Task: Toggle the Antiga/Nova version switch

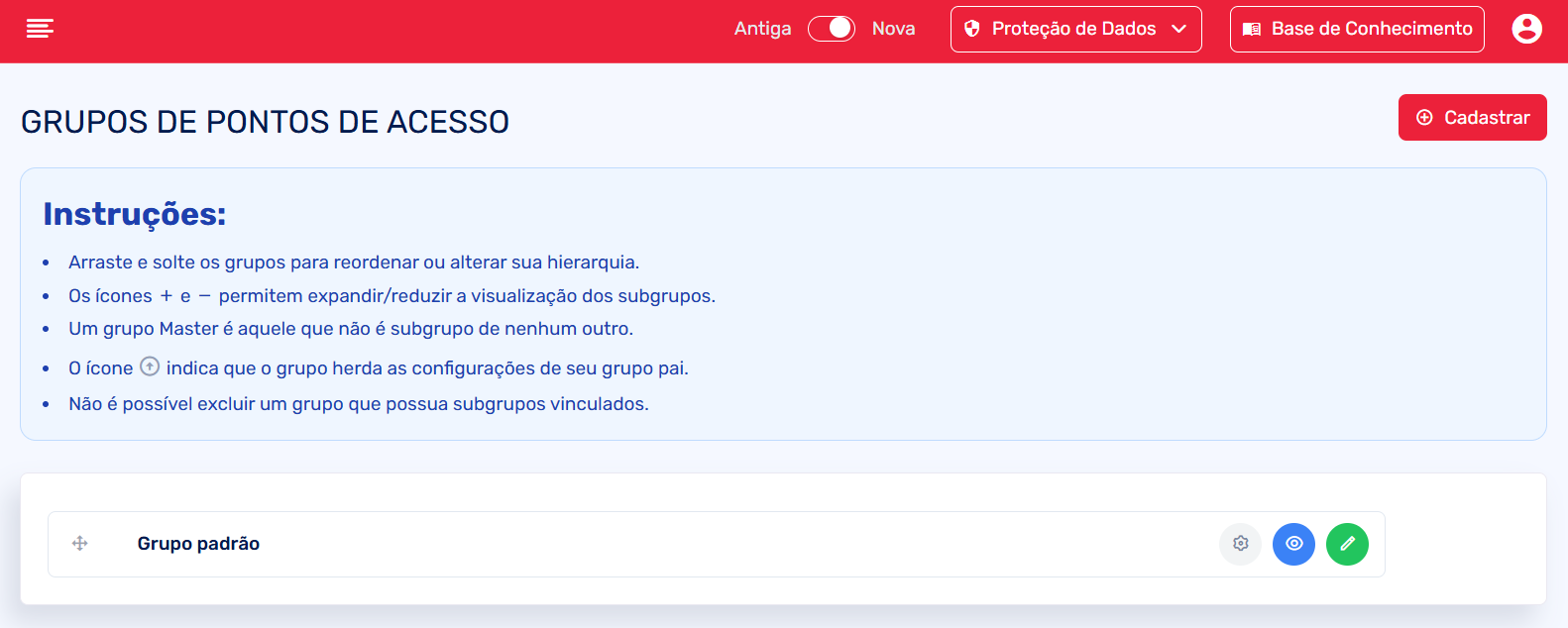Action: coord(832,29)
